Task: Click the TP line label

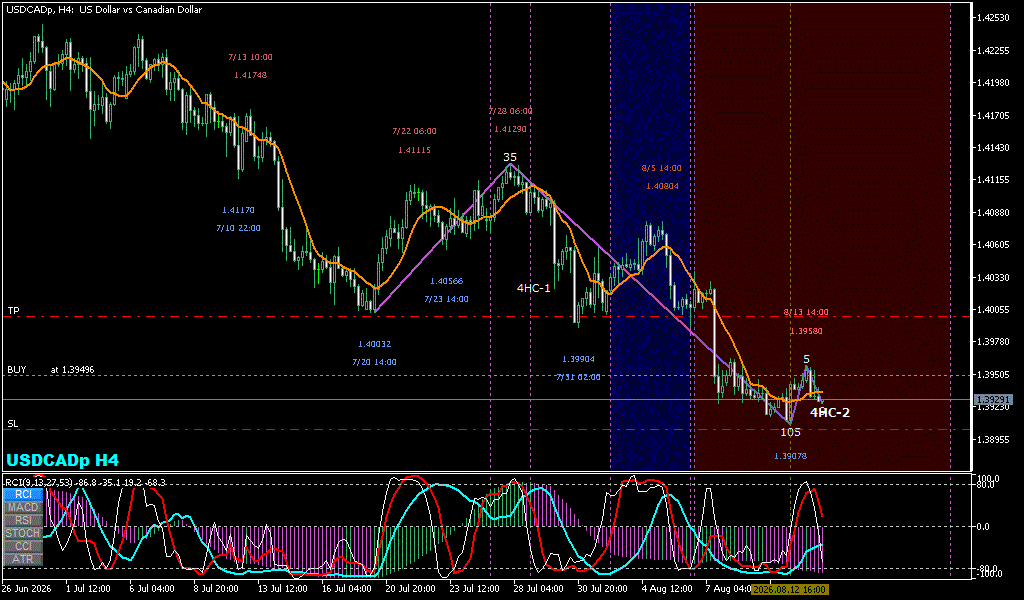Action: [x=13, y=311]
